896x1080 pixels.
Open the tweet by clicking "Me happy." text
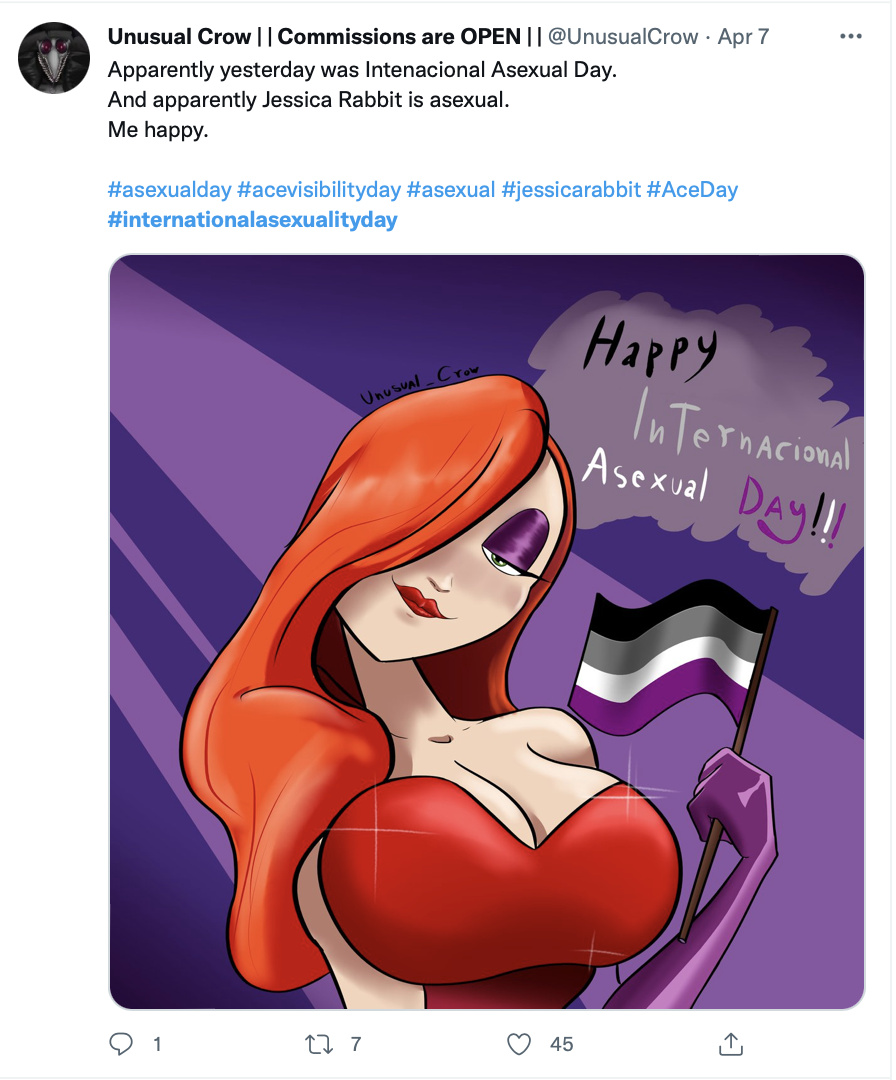[x=158, y=130]
